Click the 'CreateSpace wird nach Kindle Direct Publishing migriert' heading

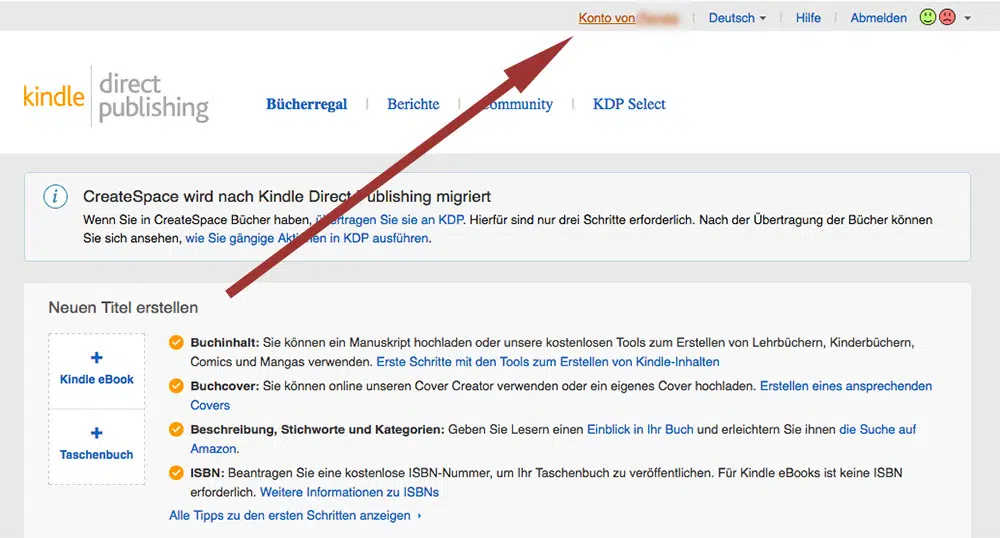pyautogui.click(x=287, y=196)
